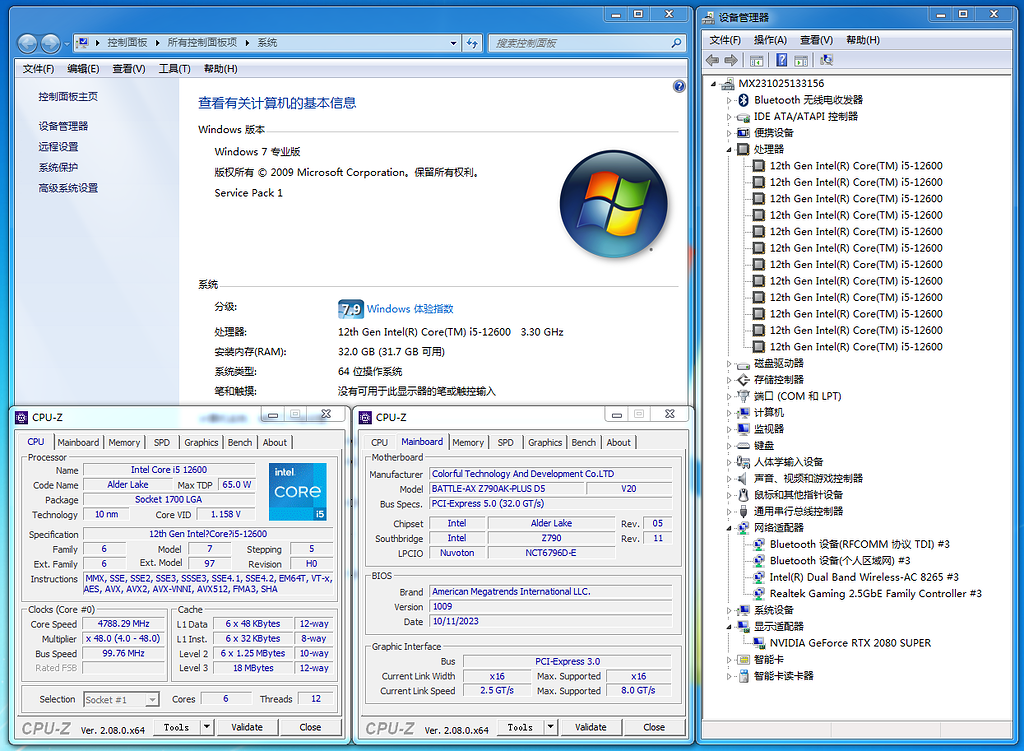
Task: Click the 磁盘驱动器 disk drive icon
Action: (x=743, y=364)
